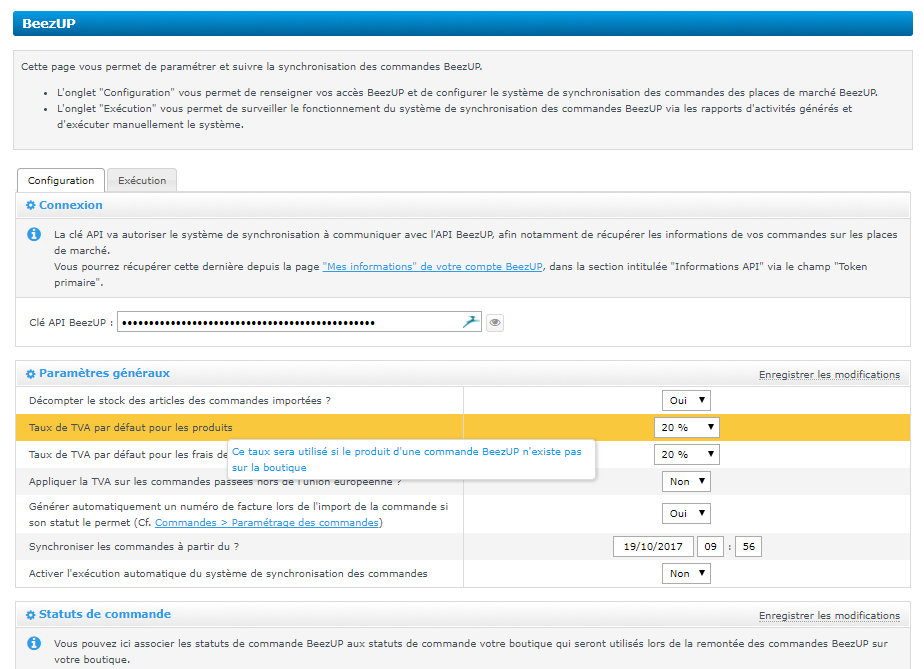Click the info icon in Statuts de commande
924x669 pixels.
click(34, 644)
